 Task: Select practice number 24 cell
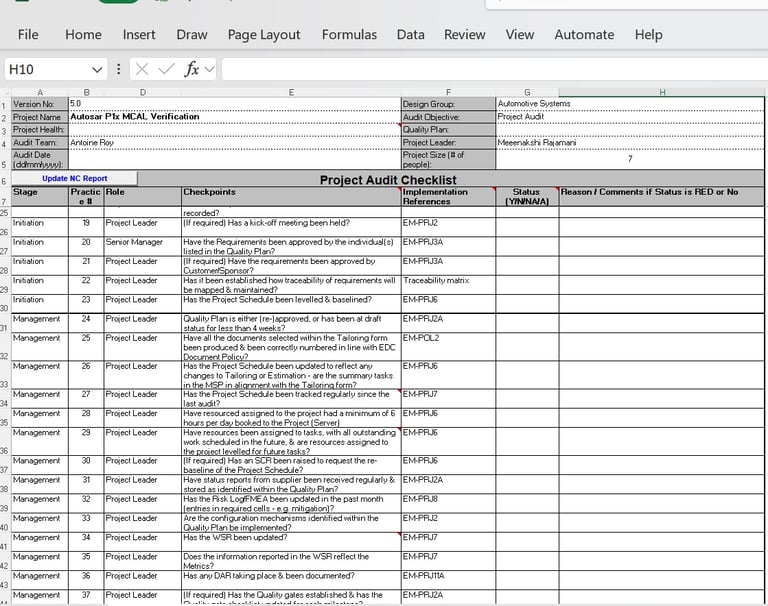[86, 323]
